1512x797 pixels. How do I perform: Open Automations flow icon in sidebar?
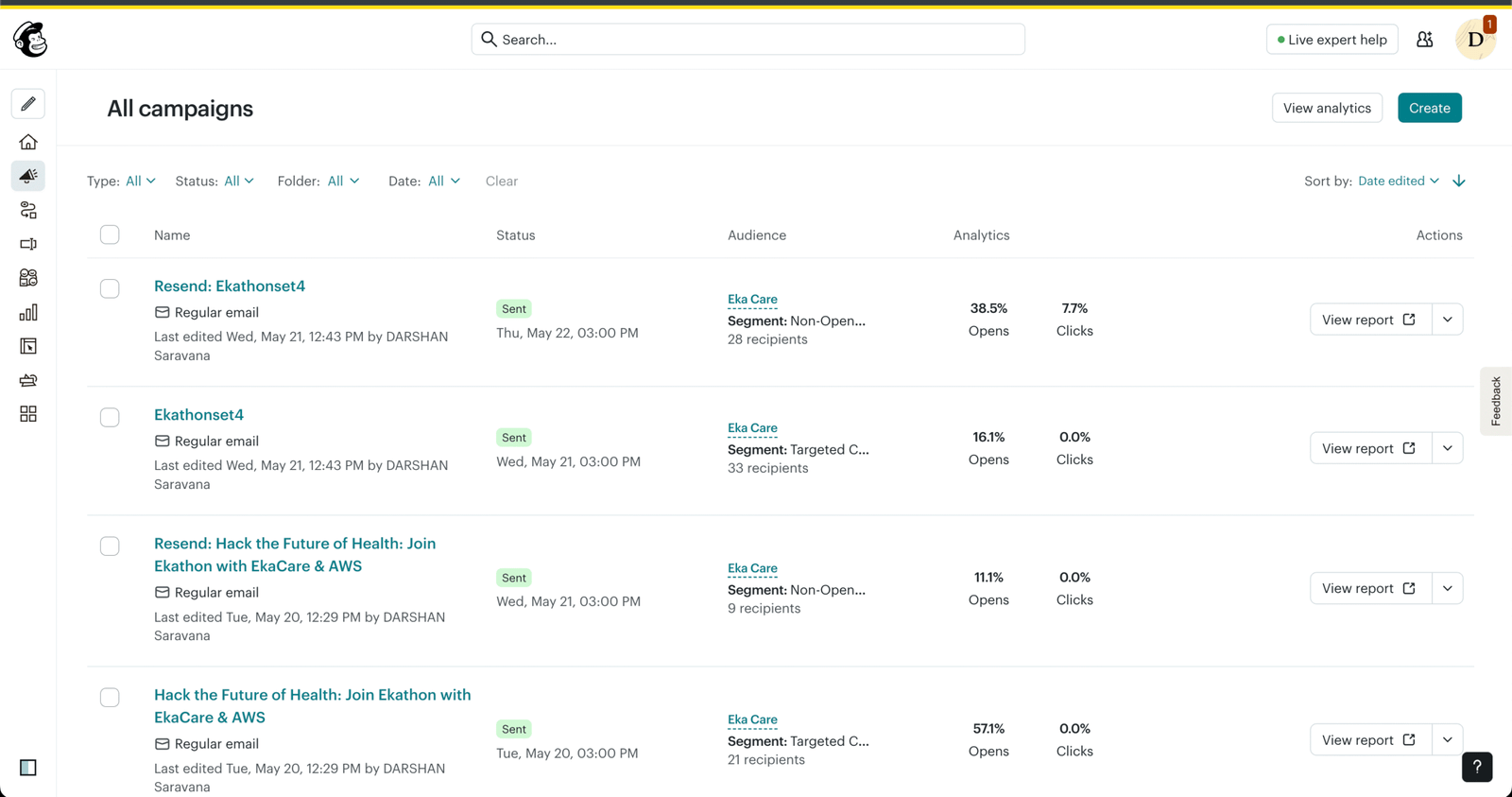[x=28, y=210]
